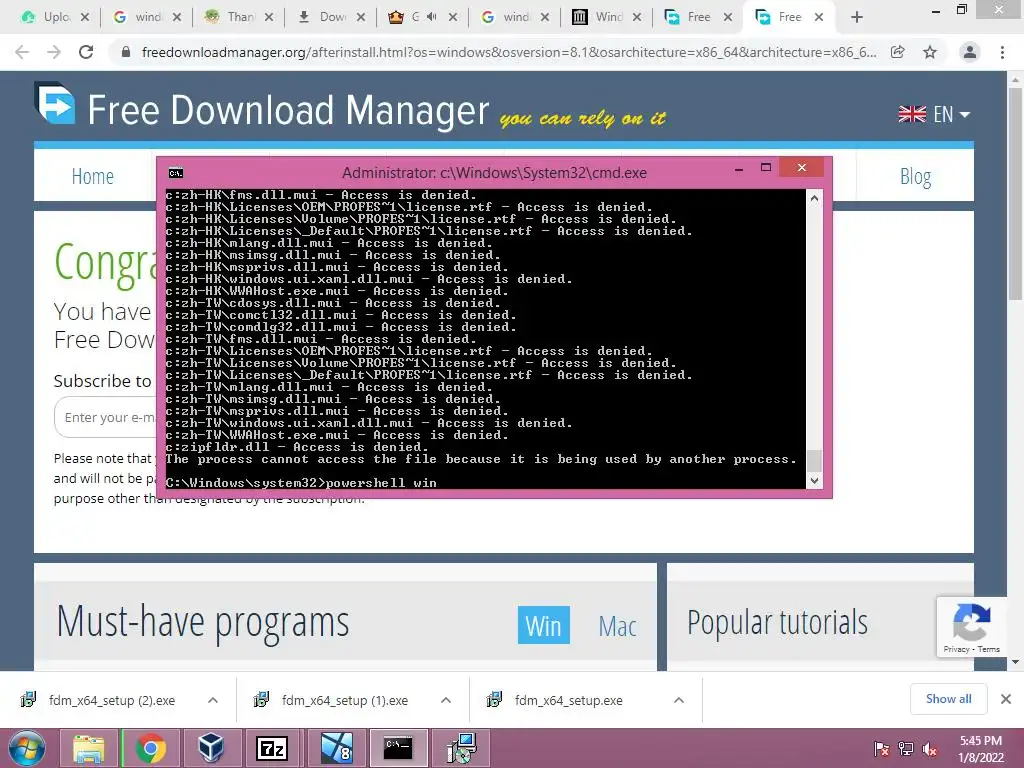Expand options for fdm_x64_setup.exe download
Screen dimensions: 1024x768
(x=679, y=700)
